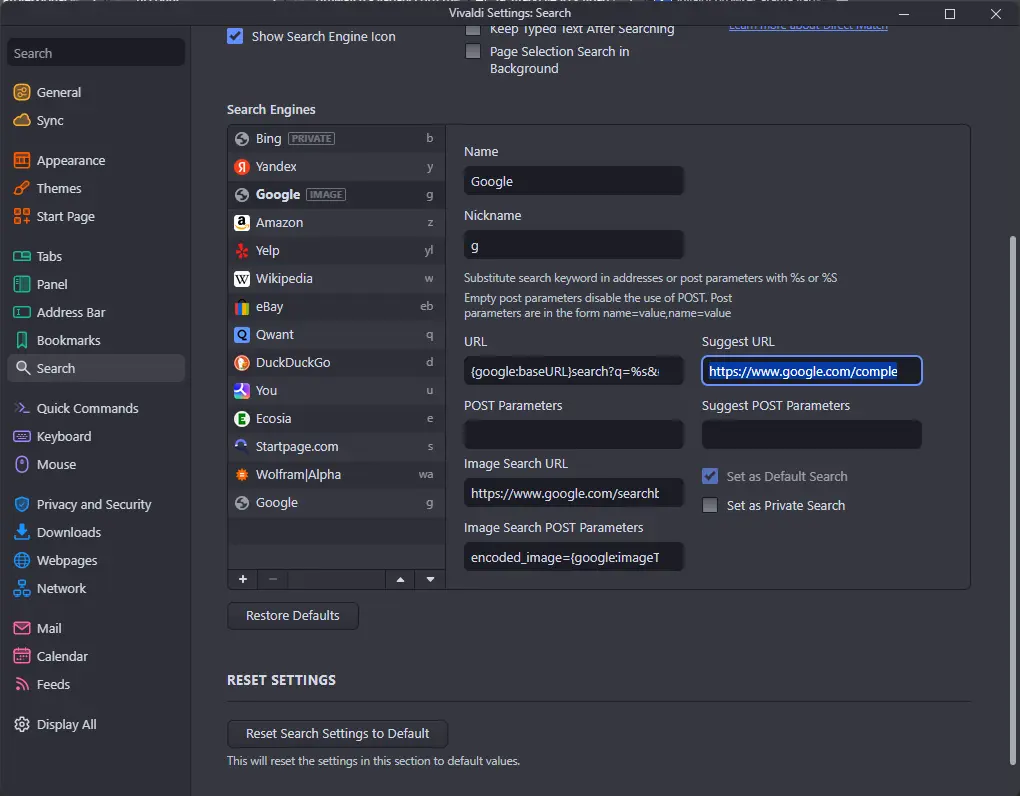
Task: Open the Panel settings icon
Action: click(21, 284)
